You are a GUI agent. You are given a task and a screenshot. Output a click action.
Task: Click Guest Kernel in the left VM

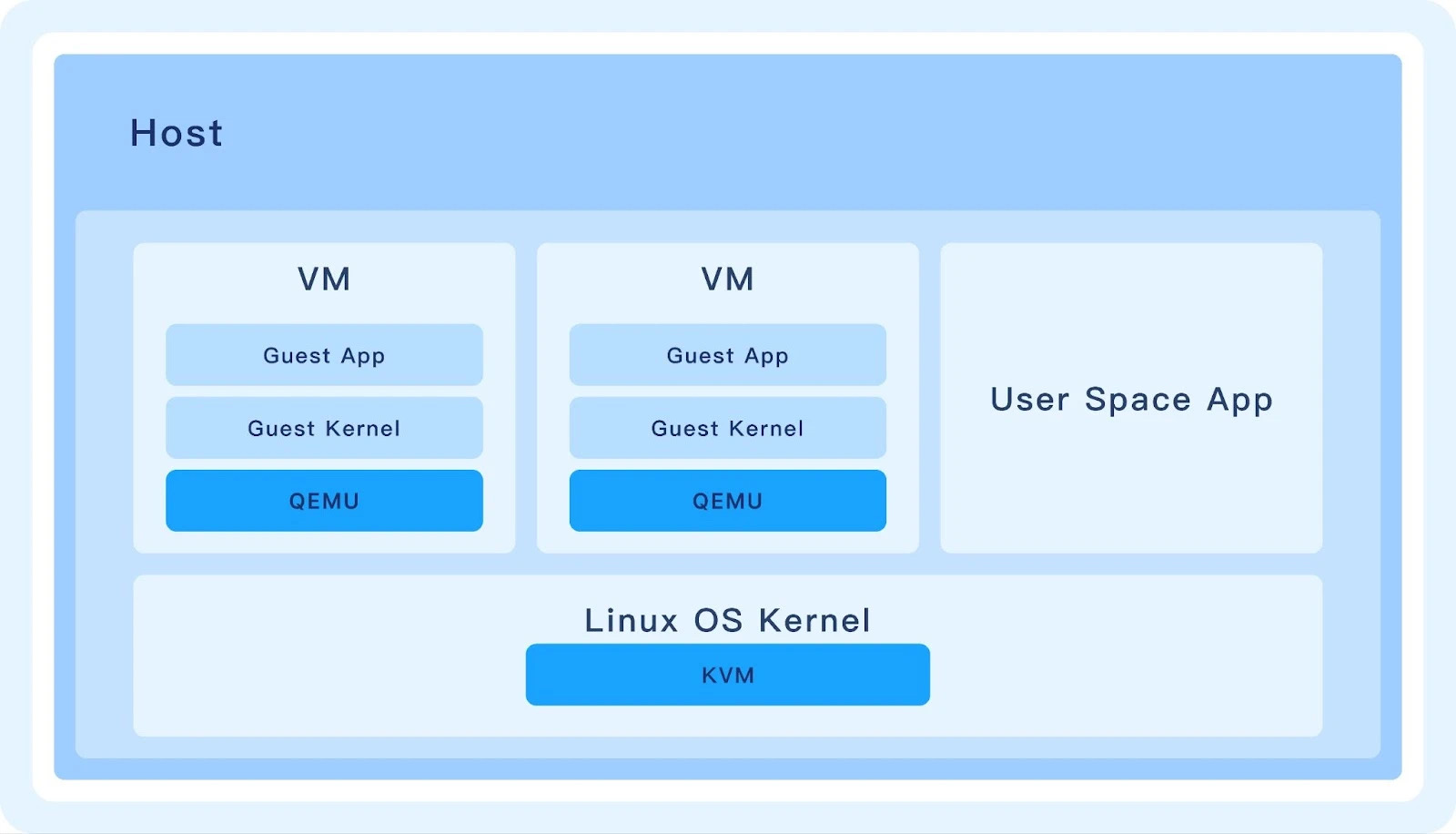(324, 428)
